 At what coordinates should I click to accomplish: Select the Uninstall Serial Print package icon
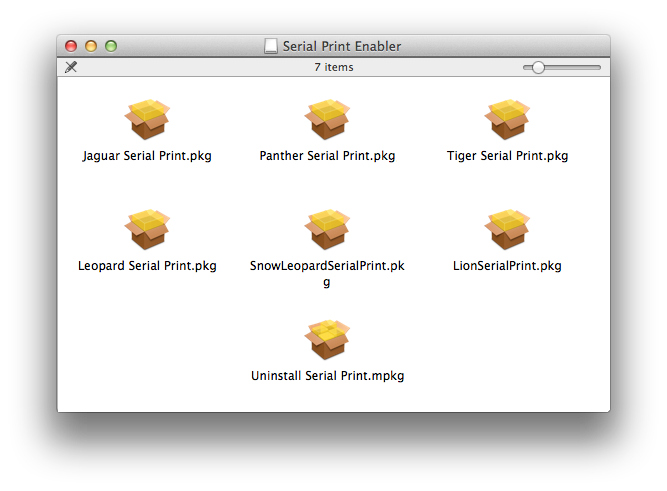click(x=327, y=340)
